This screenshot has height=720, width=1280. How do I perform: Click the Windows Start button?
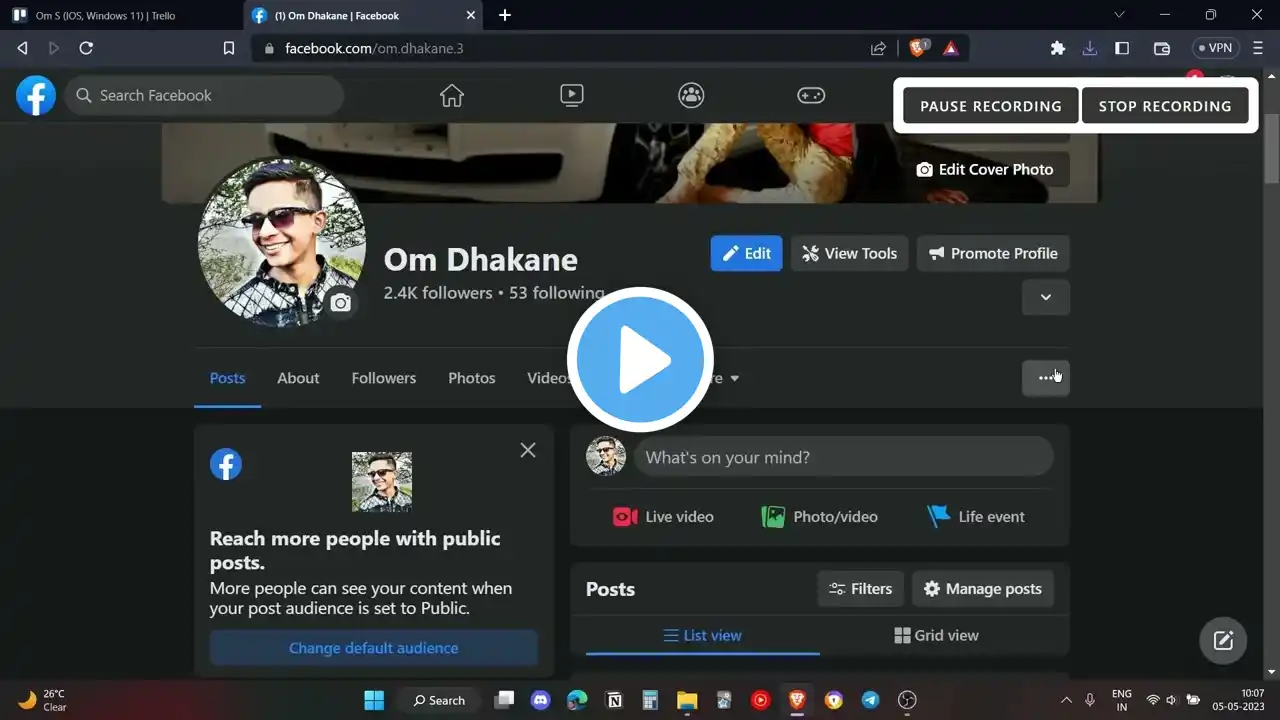click(x=374, y=700)
